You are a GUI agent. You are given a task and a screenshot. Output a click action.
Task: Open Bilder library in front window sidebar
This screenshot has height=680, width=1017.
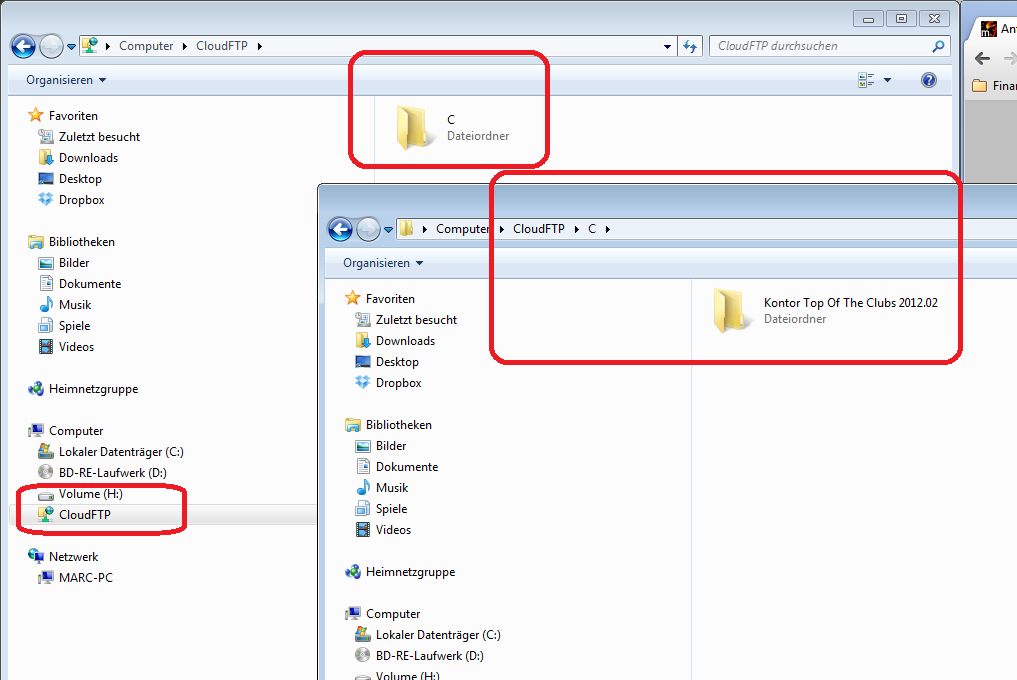coord(381,446)
